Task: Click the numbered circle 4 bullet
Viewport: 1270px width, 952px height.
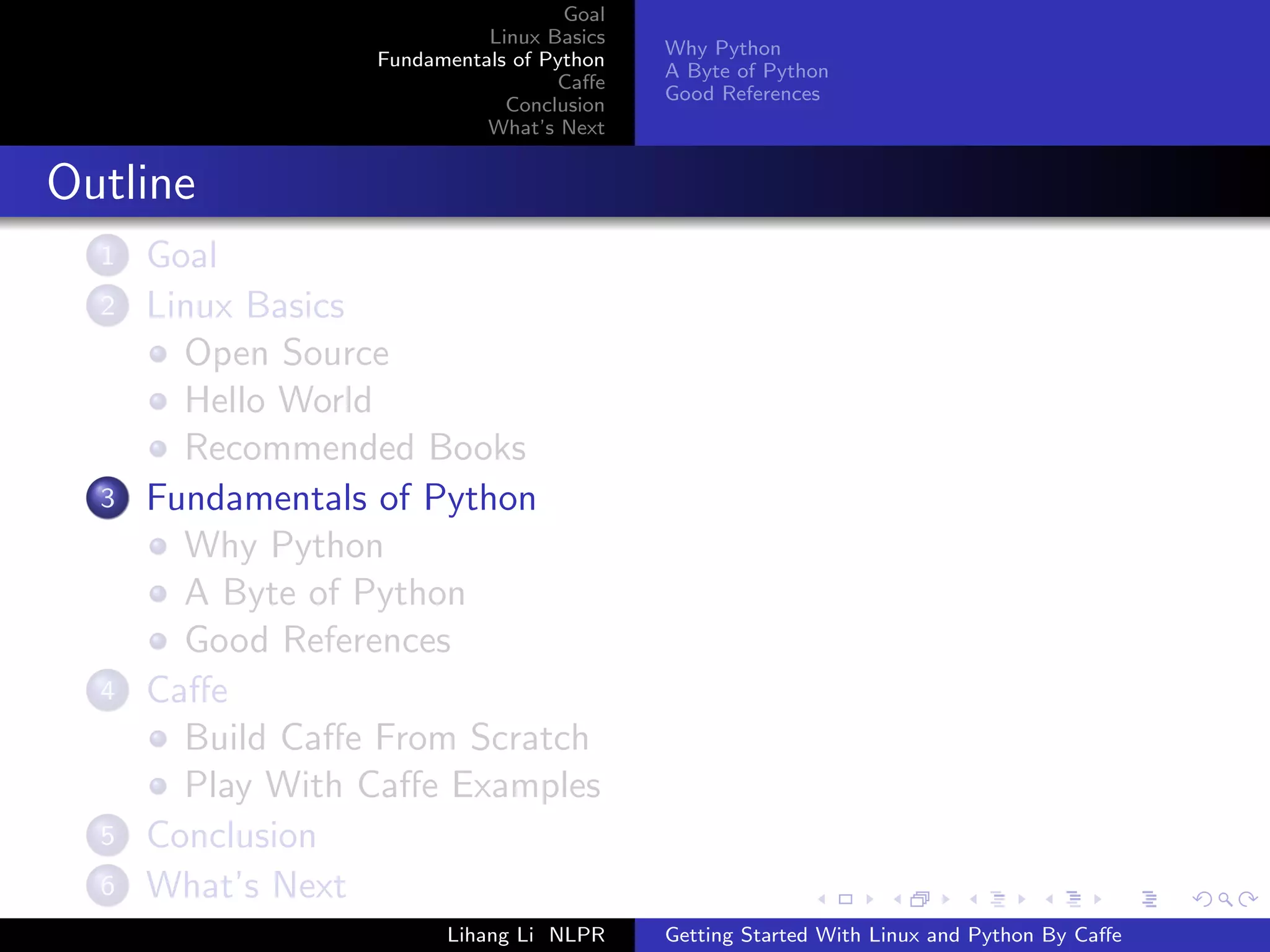Action: pyautogui.click(x=108, y=690)
